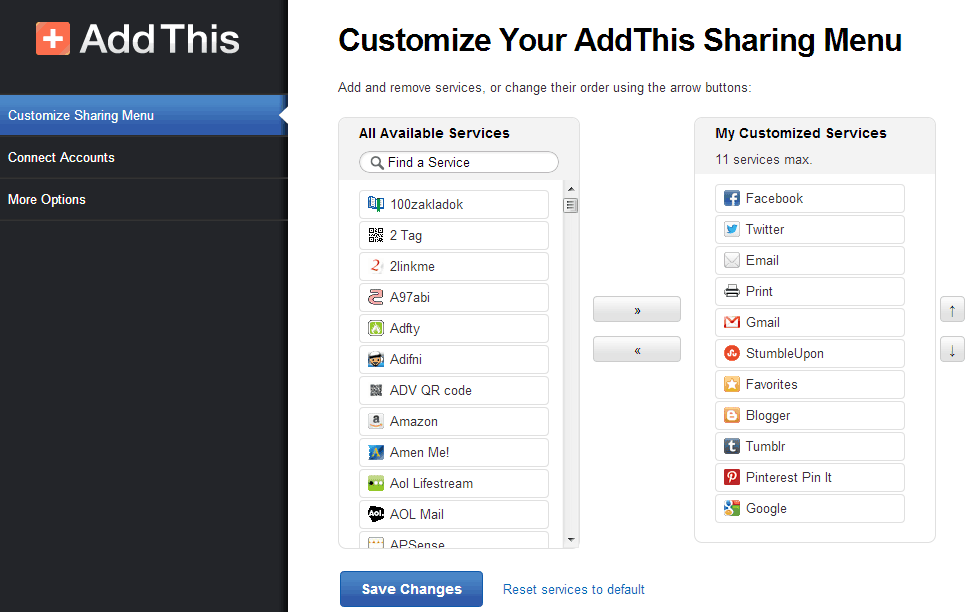Click the Aol Lifestream icon
978x612 pixels.
(x=375, y=483)
